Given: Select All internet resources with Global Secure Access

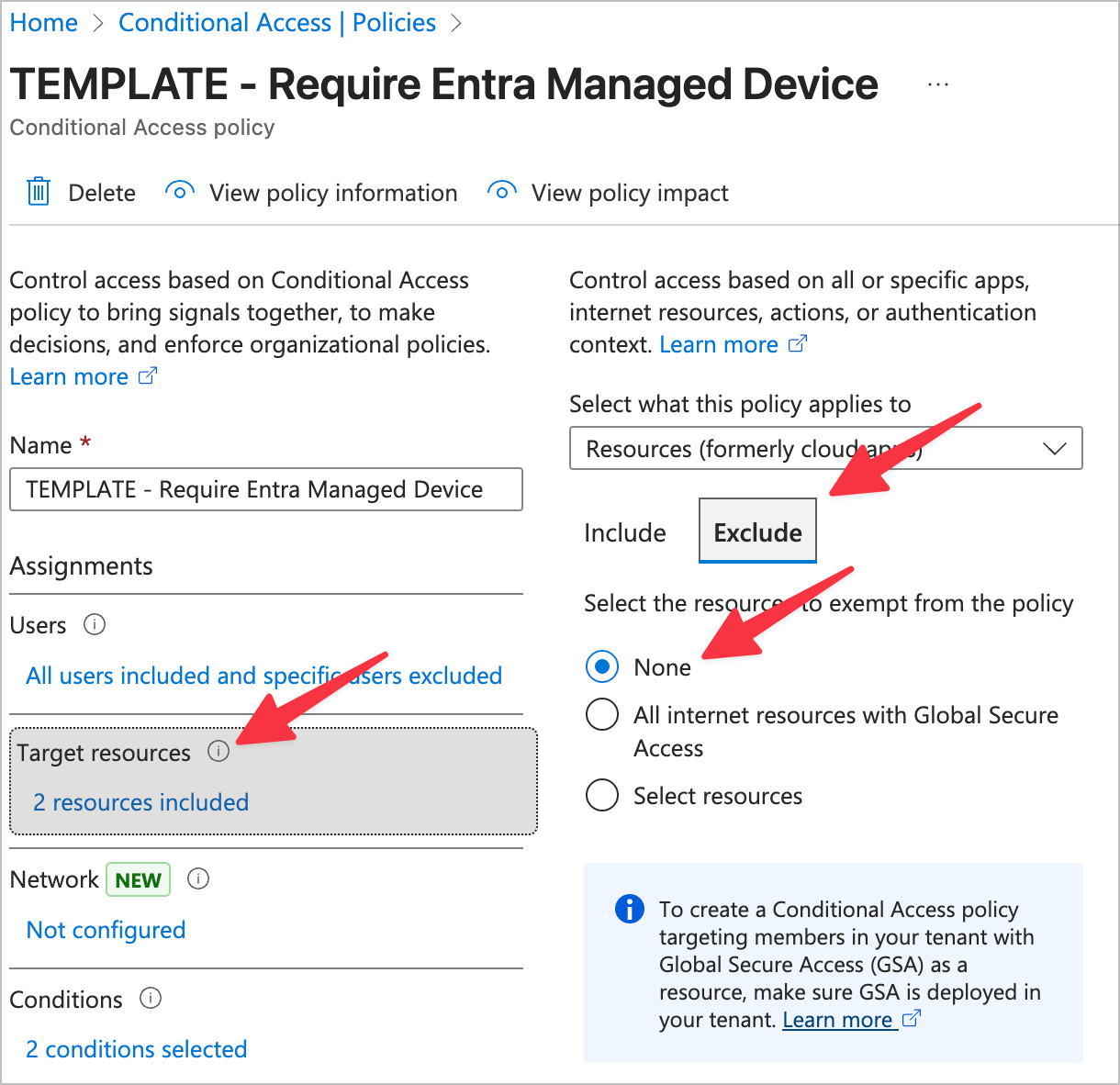Looking at the screenshot, I should pyautogui.click(x=602, y=714).
